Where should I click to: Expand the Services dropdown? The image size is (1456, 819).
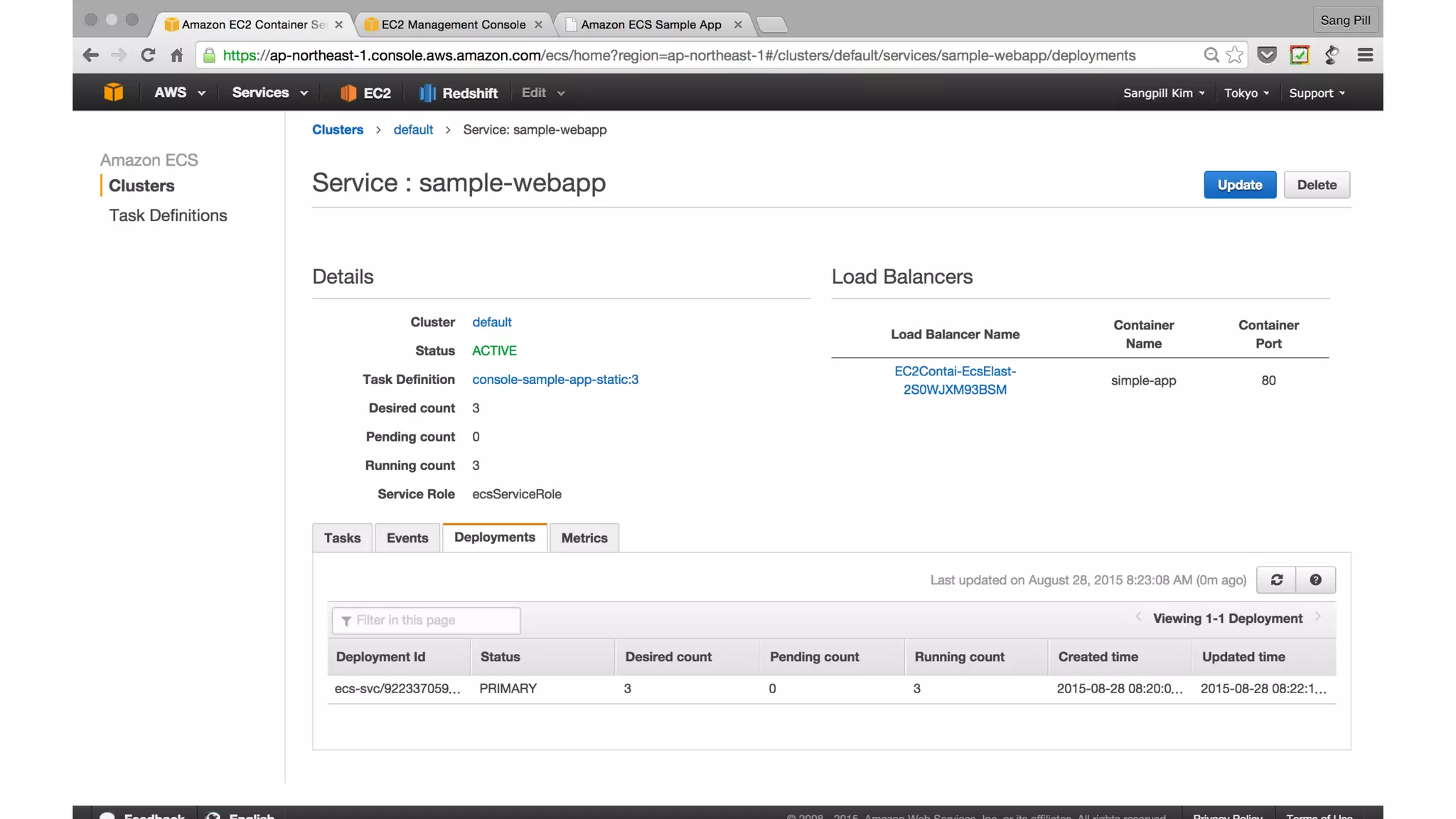269,93
